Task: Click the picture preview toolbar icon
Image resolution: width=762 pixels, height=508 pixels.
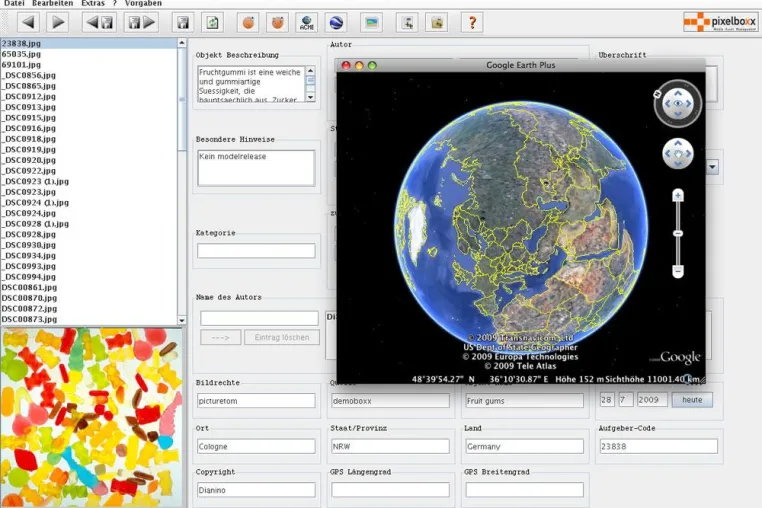Action: (372, 23)
